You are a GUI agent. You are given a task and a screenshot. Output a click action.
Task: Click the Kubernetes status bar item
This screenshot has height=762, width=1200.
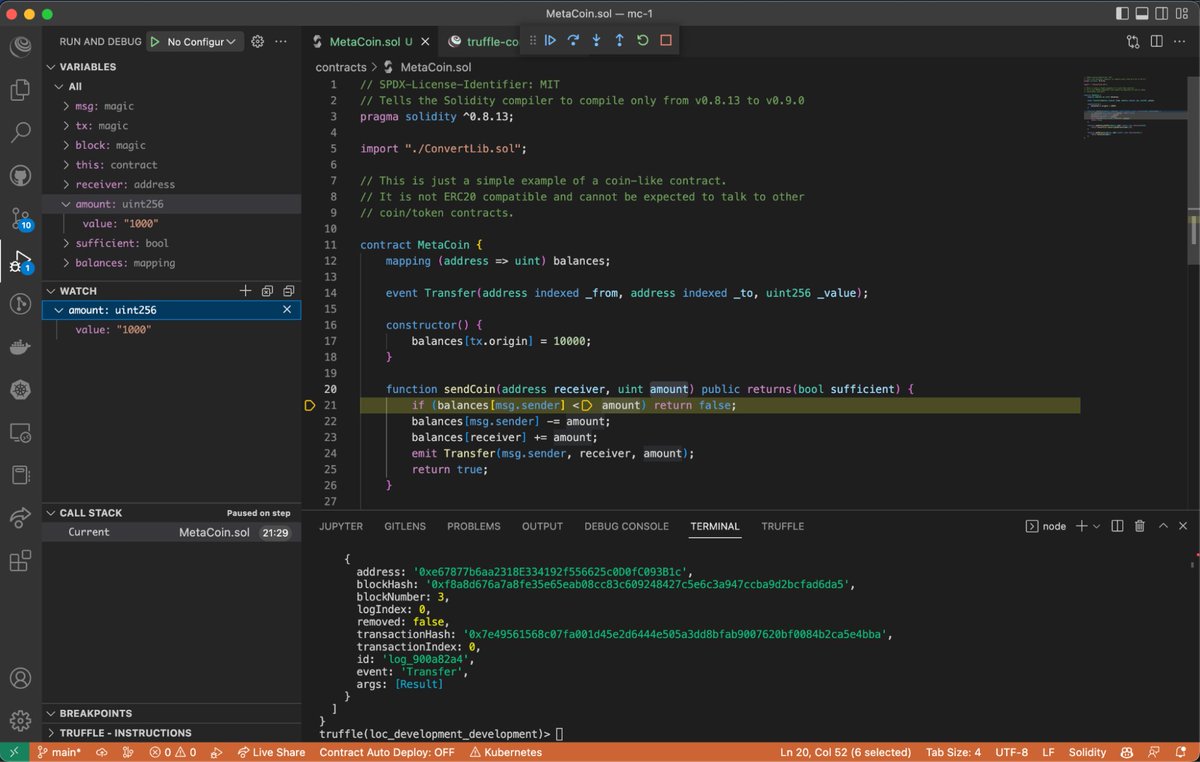coord(505,752)
